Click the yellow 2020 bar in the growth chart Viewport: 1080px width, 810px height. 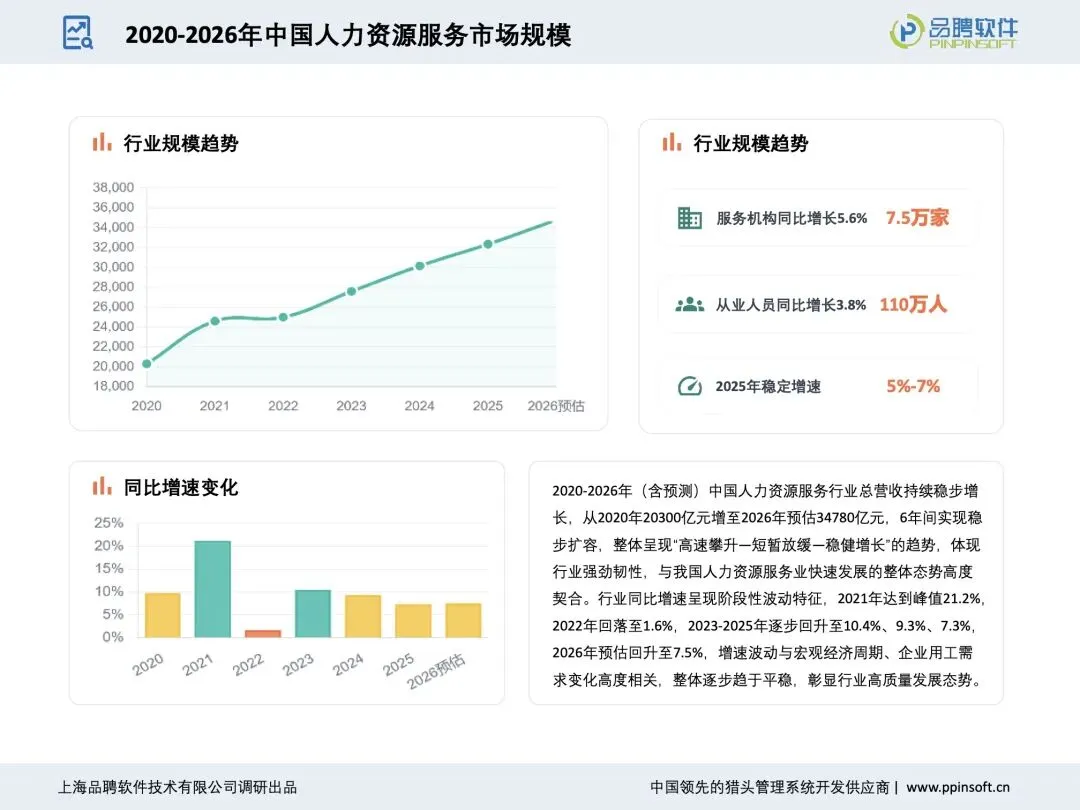coord(163,615)
